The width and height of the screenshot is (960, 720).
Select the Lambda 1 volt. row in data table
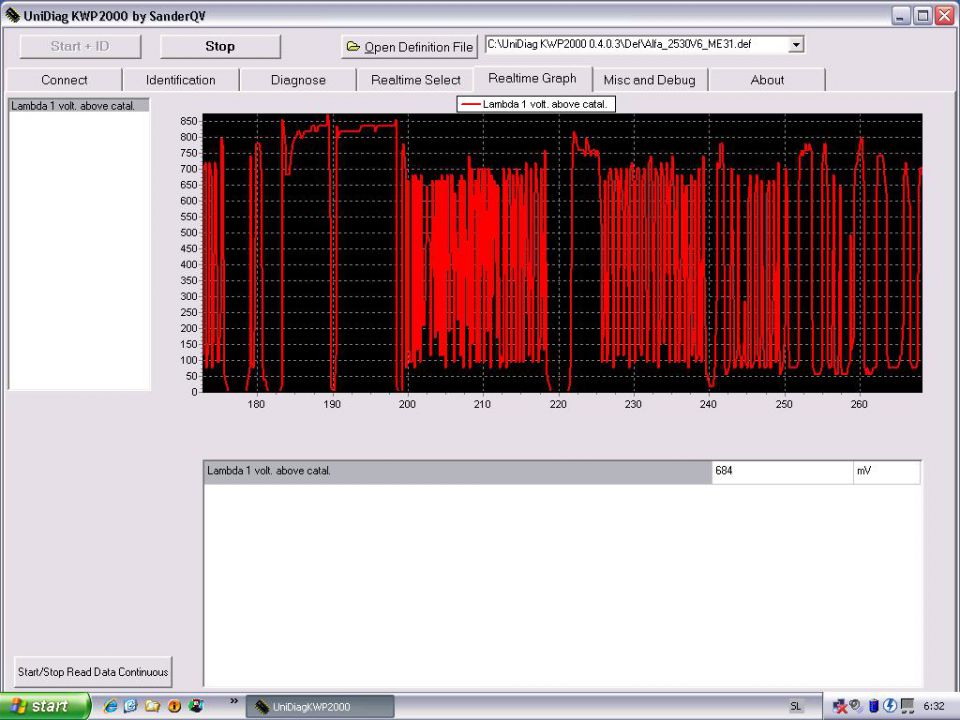coord(457,471)
